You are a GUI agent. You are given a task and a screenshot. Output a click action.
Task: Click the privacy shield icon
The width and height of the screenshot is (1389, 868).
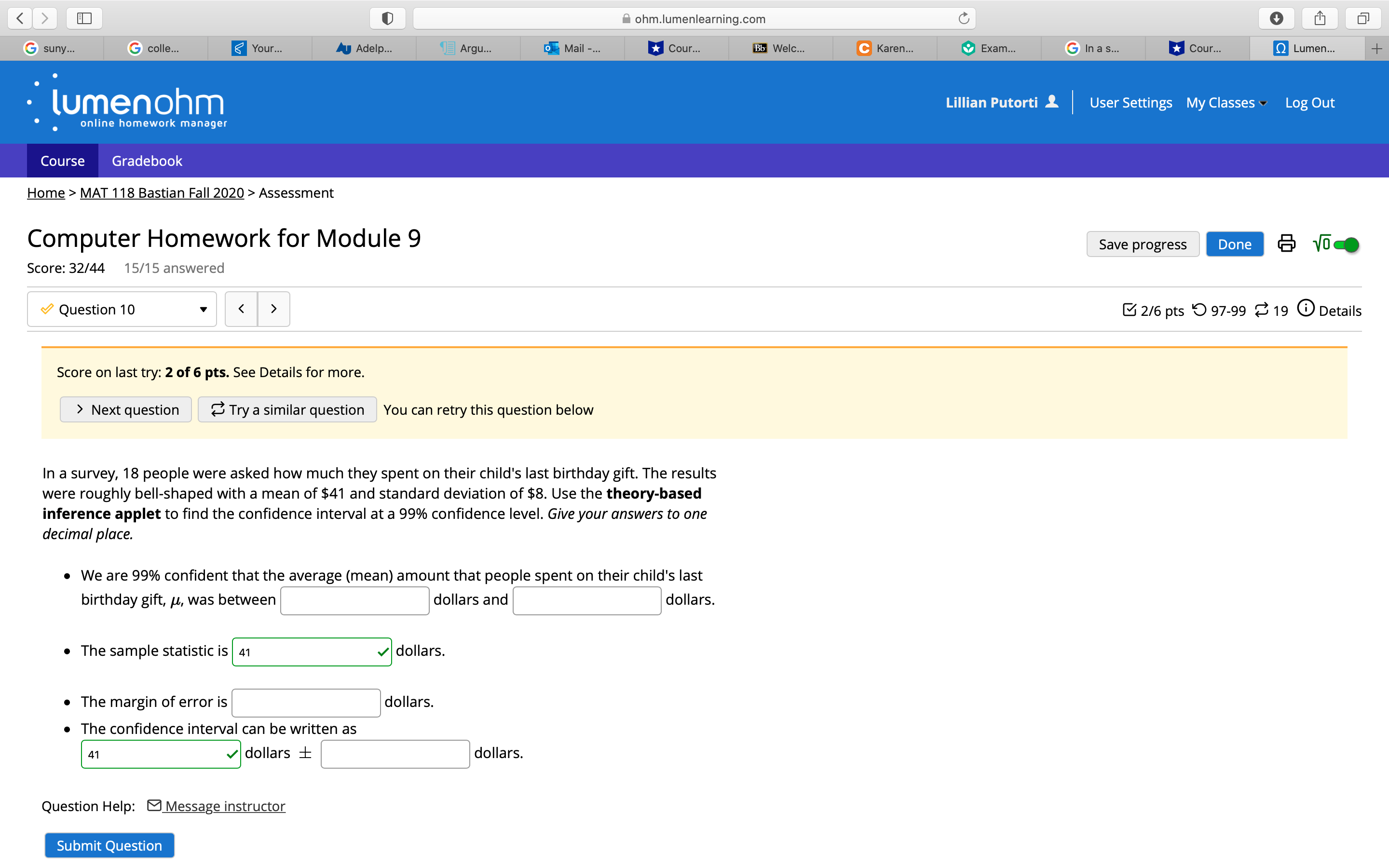387,18
